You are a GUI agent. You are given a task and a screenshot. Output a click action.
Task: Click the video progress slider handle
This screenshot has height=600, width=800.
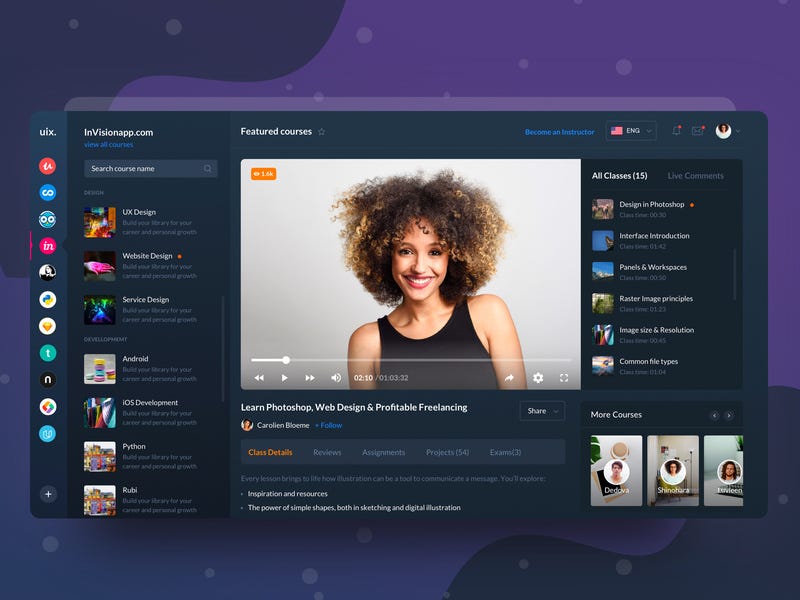click(x=286, y=360)
